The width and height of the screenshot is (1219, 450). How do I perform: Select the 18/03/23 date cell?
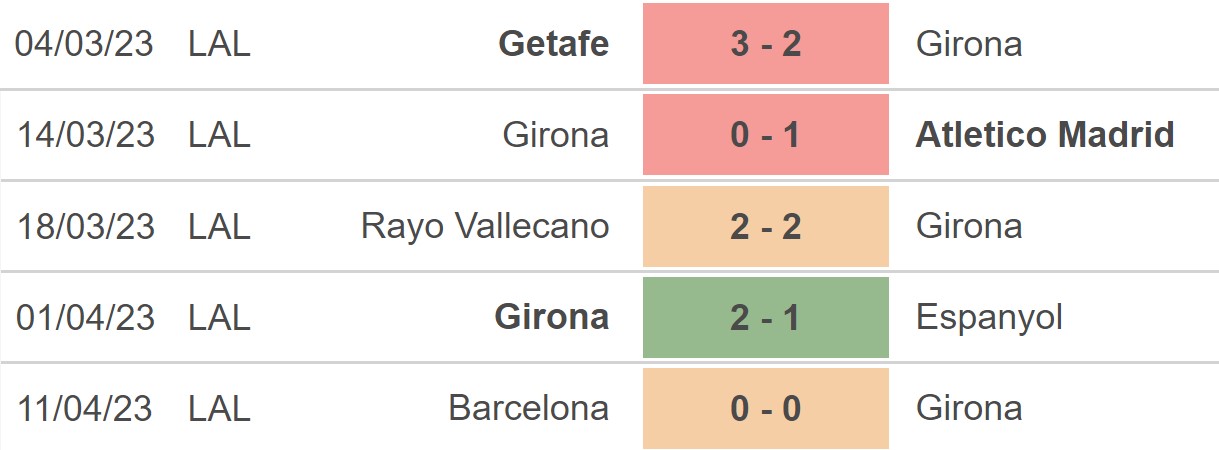coord(85,226)
